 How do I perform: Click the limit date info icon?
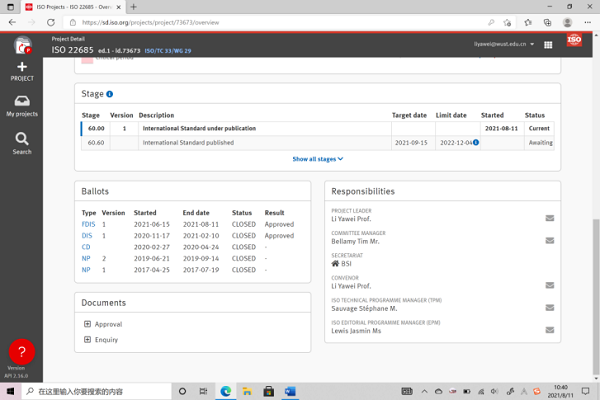click(x=476, y=143)
